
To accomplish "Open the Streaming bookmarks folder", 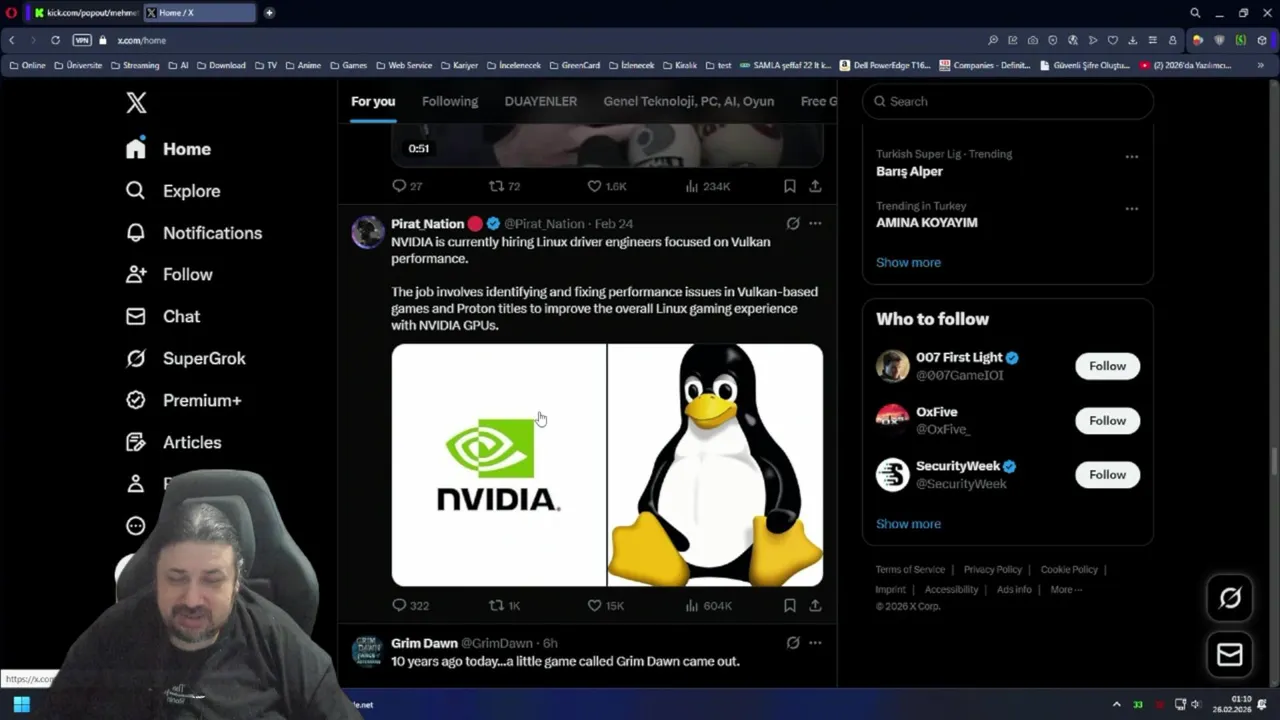I will 135,65.
